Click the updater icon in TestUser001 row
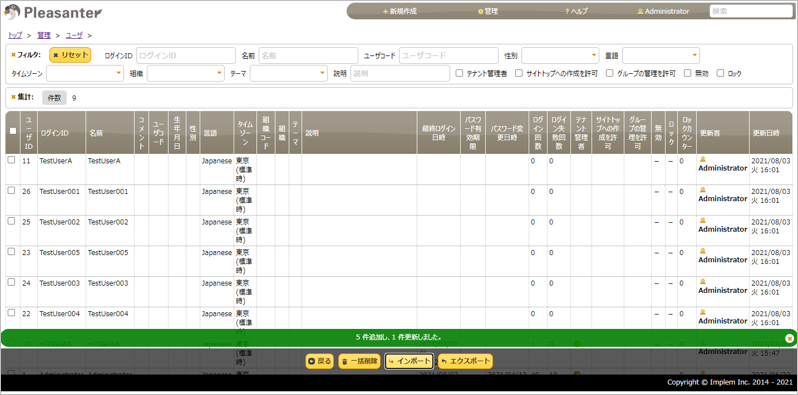Viewport: 798px width, 395px height. pos(703,190)
